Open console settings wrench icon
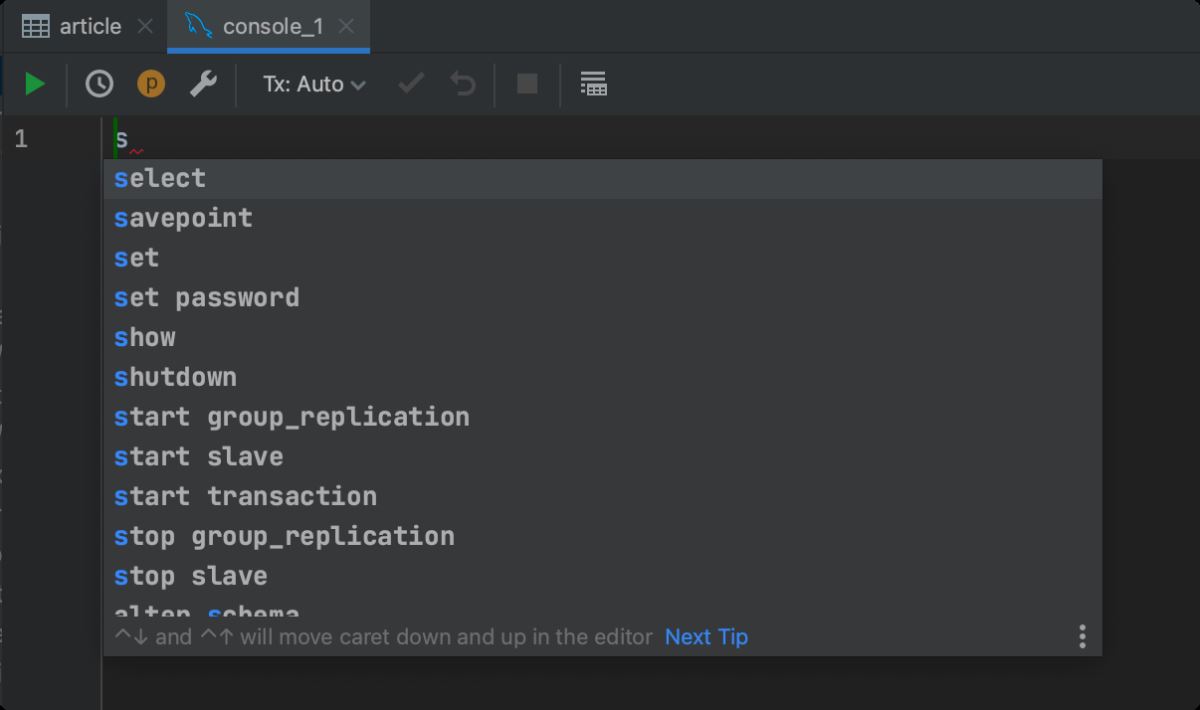Screen dimensions: 1200x710 (x=203, y=84)
